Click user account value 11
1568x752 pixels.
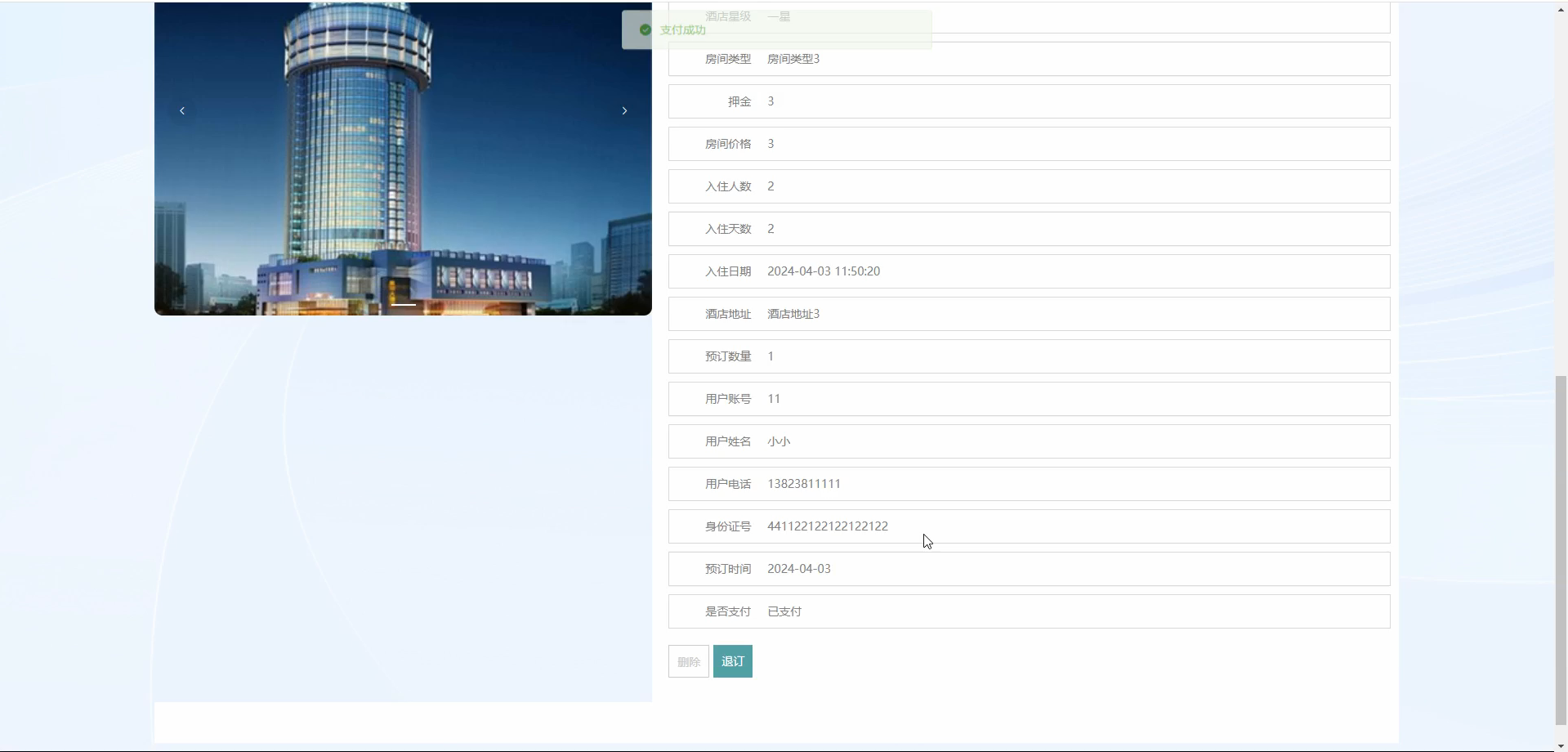(x=774, y=399)
